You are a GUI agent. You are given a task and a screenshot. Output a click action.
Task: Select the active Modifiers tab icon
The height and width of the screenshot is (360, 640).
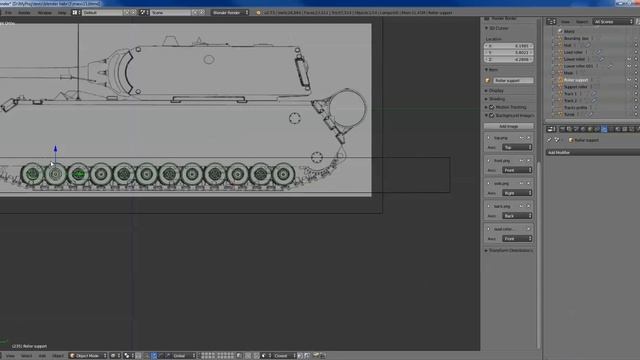coord(604,129)
